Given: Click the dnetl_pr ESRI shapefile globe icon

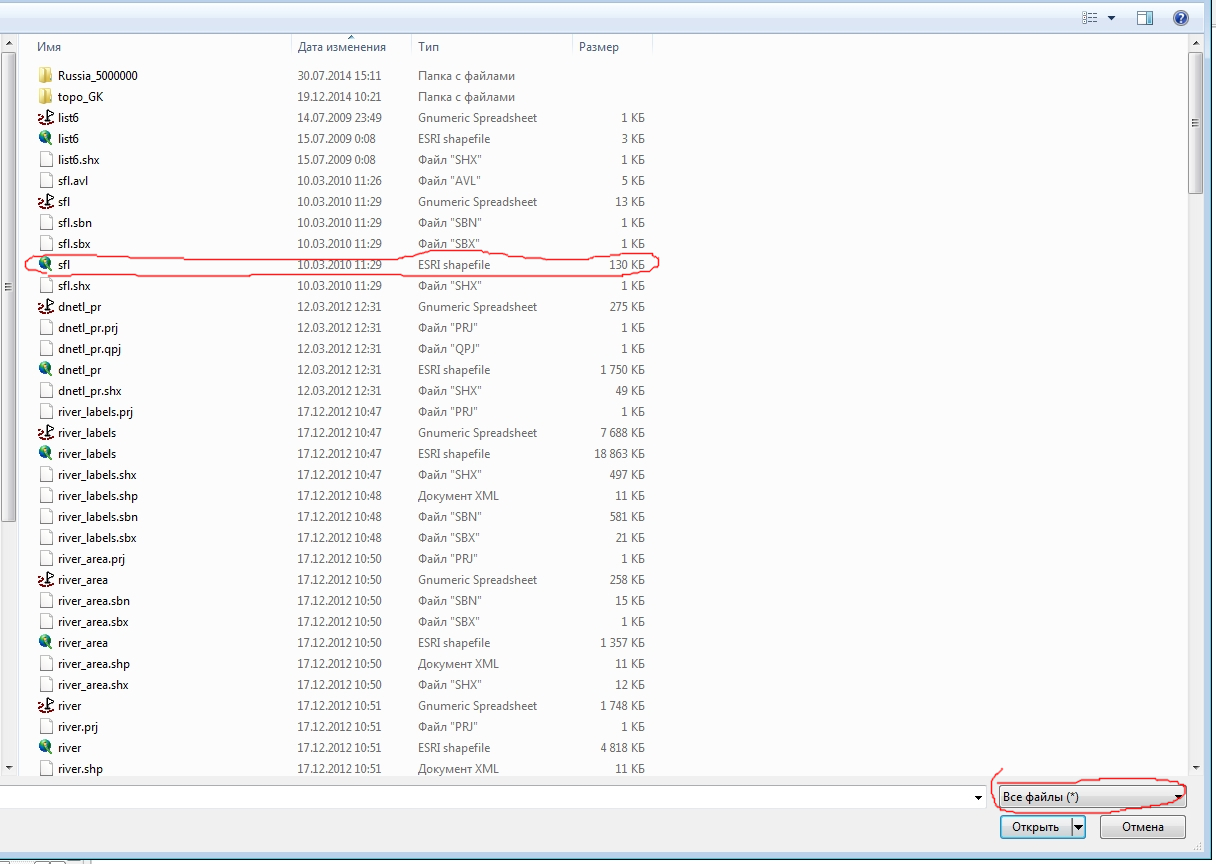Looking at the screenshot, I should click(x=45, y=370).
